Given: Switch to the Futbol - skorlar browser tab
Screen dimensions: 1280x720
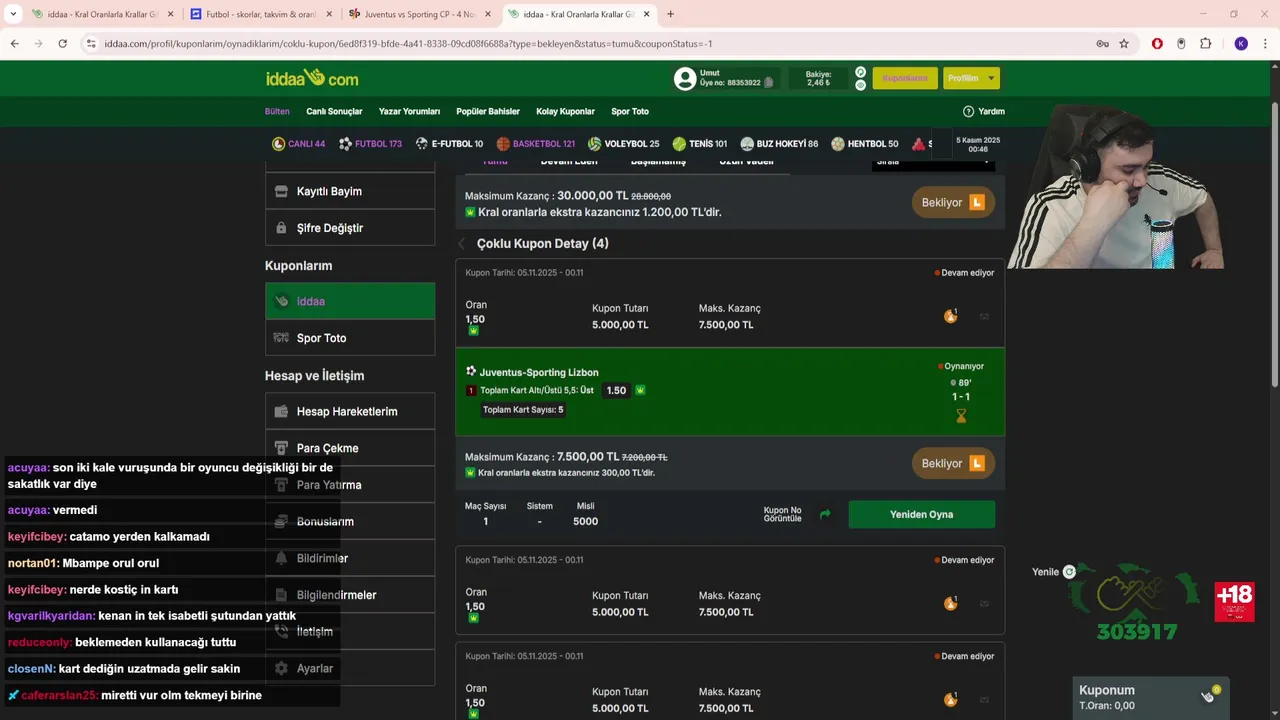Looking at the screenshot, I should point(262,14).
